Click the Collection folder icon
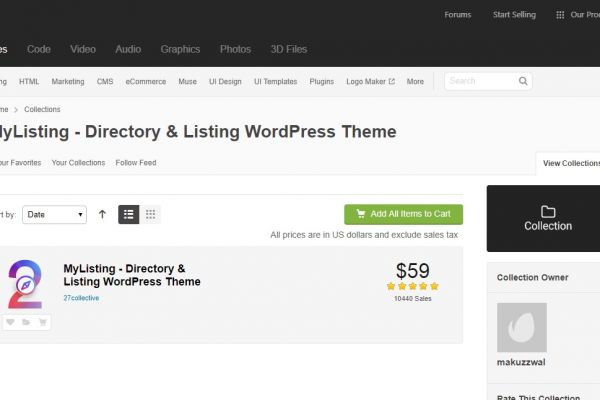 (x=548, y=212)
